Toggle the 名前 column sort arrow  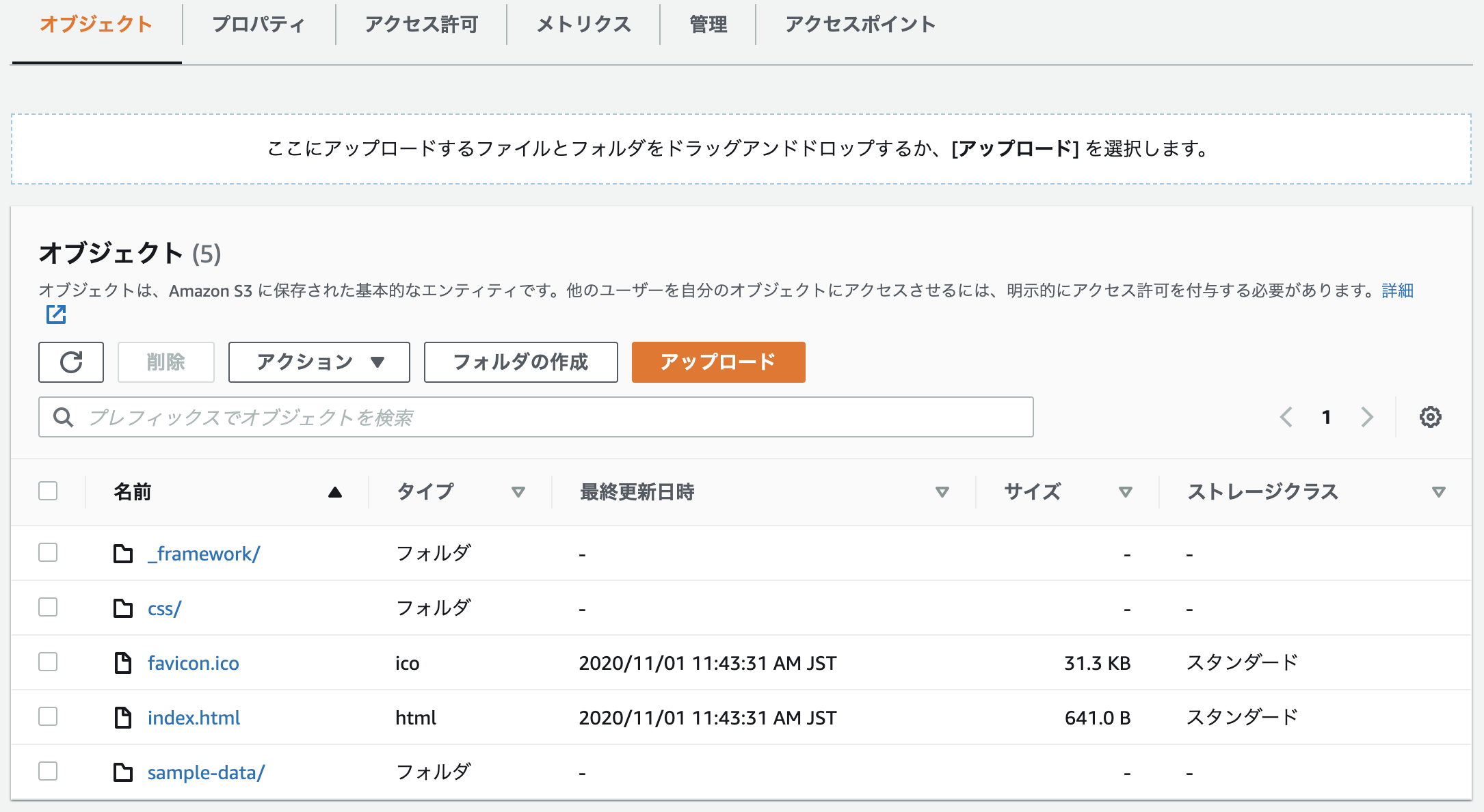(x=334, y=491)
